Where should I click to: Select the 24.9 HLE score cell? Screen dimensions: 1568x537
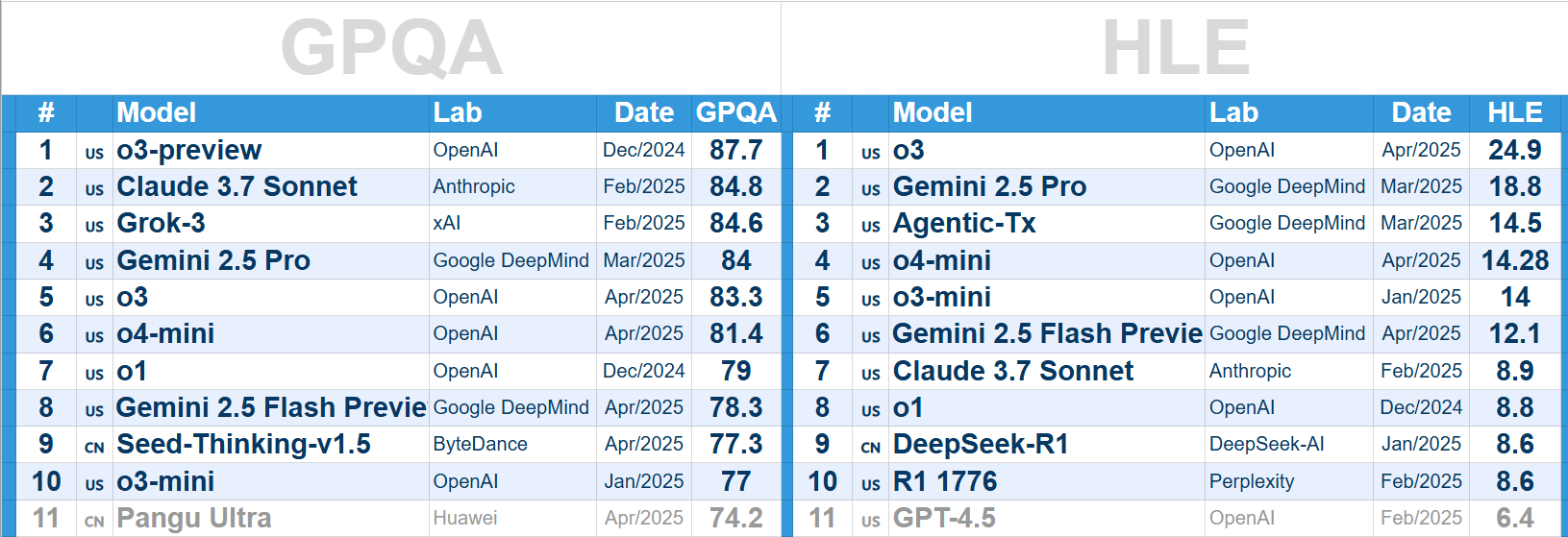click(x=1515, y=150)
